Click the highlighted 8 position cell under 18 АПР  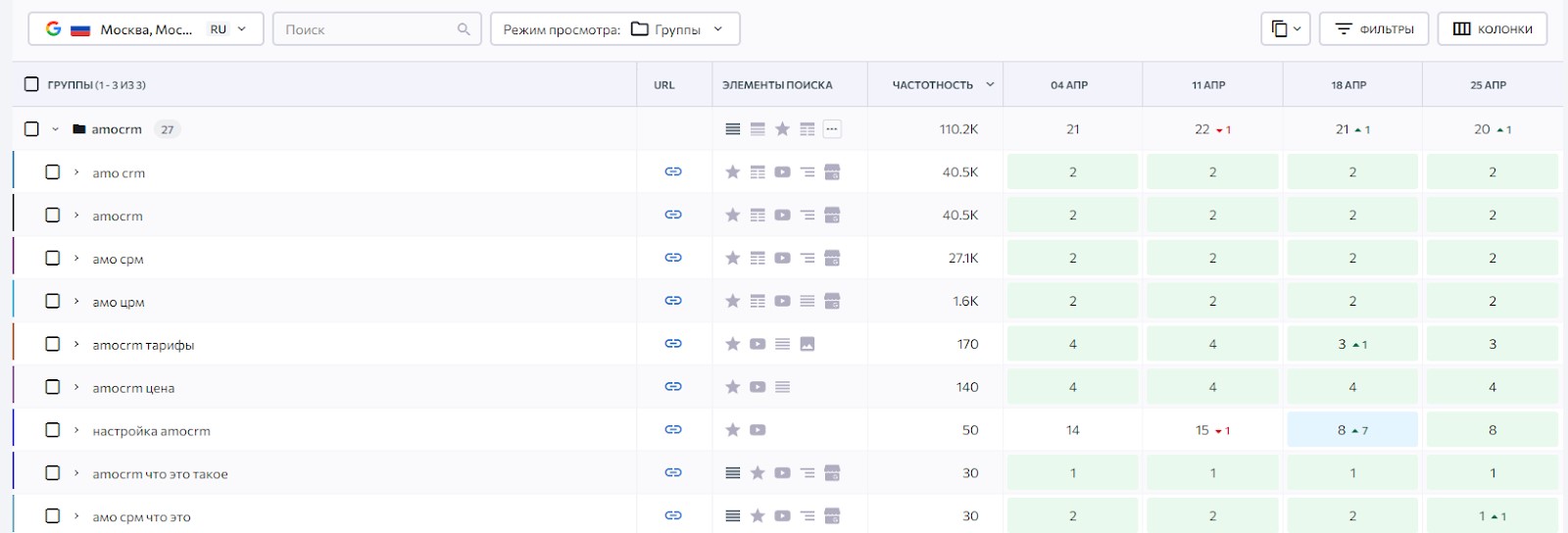tap(1352, 429)
